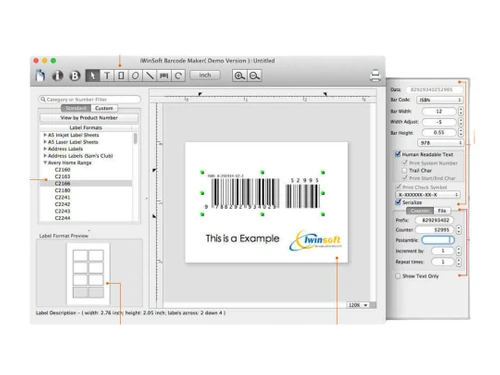Select the Counter tab

coord(420,211)
